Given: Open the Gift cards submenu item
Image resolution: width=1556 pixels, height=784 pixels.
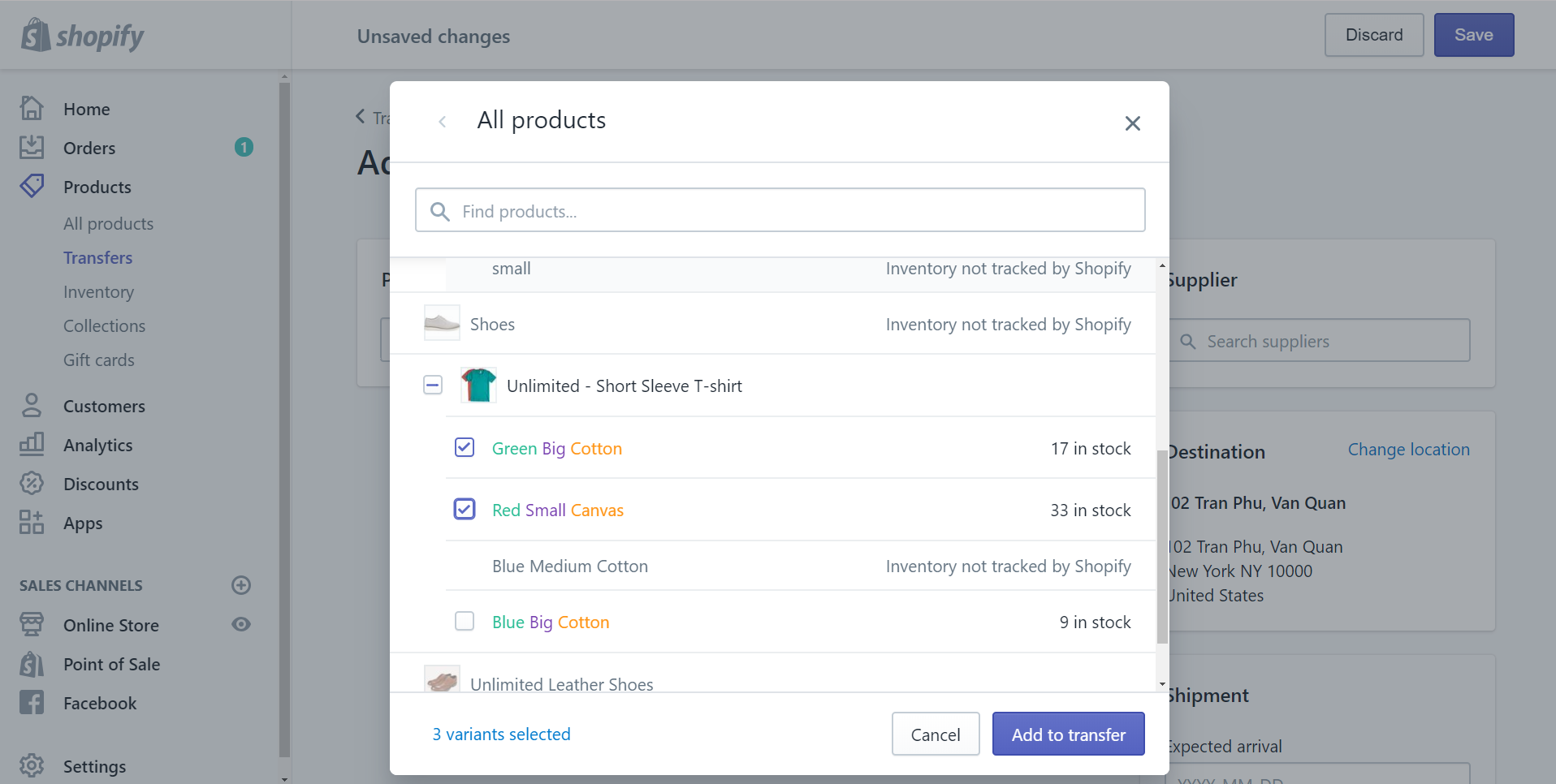Looking at the screenshot, I should (x=99, y=360).
